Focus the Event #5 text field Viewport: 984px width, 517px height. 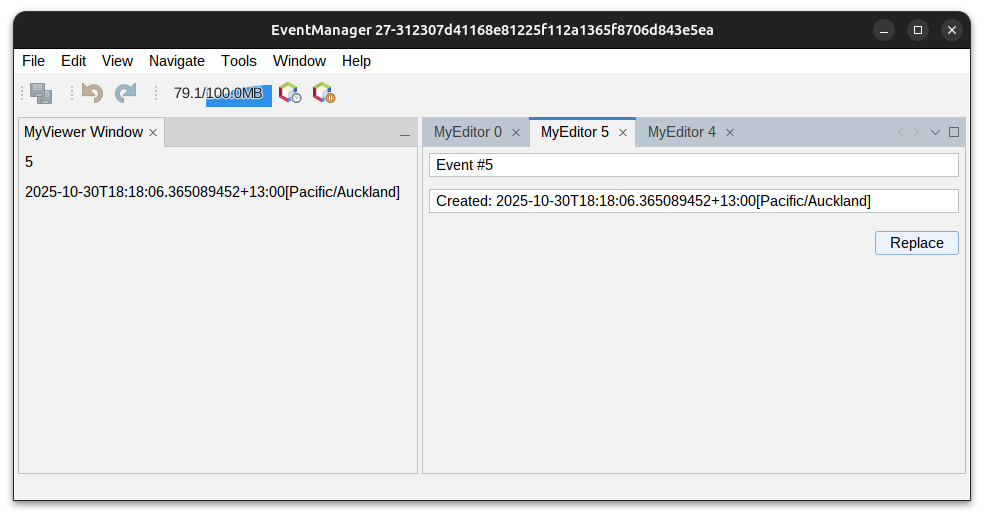tap(693, 165)
